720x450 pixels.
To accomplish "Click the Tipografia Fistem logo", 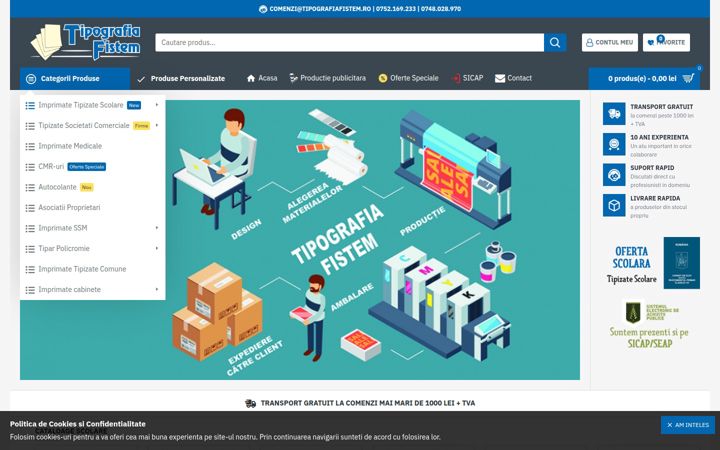I will point(86,42).
